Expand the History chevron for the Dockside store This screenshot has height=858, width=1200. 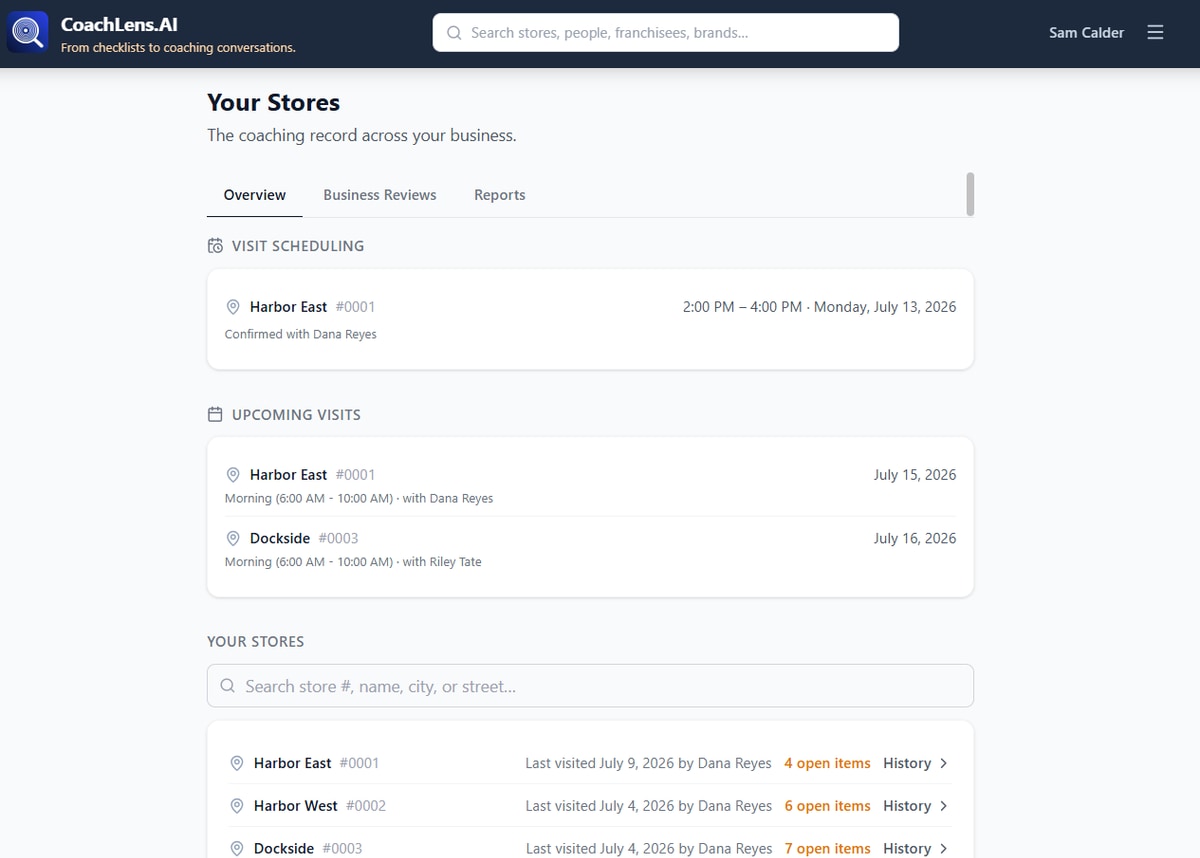[x=944, y=849]
